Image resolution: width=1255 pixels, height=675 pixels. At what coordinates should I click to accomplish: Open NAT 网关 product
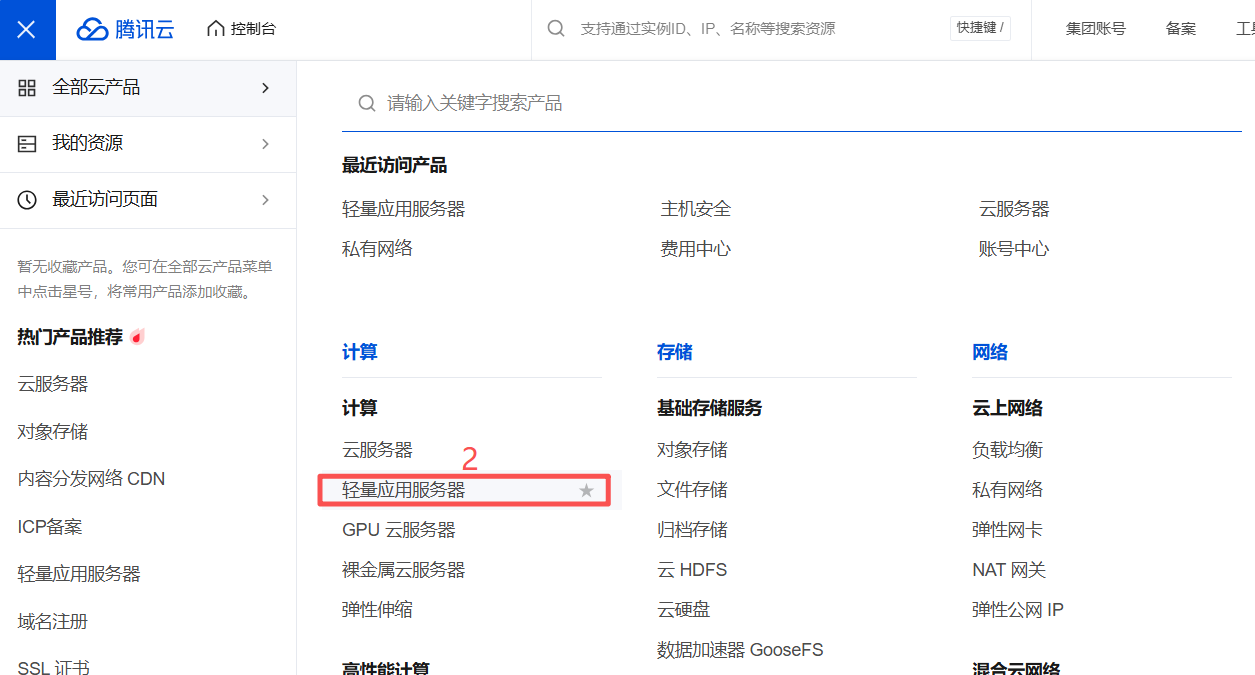pos(1009,570)
